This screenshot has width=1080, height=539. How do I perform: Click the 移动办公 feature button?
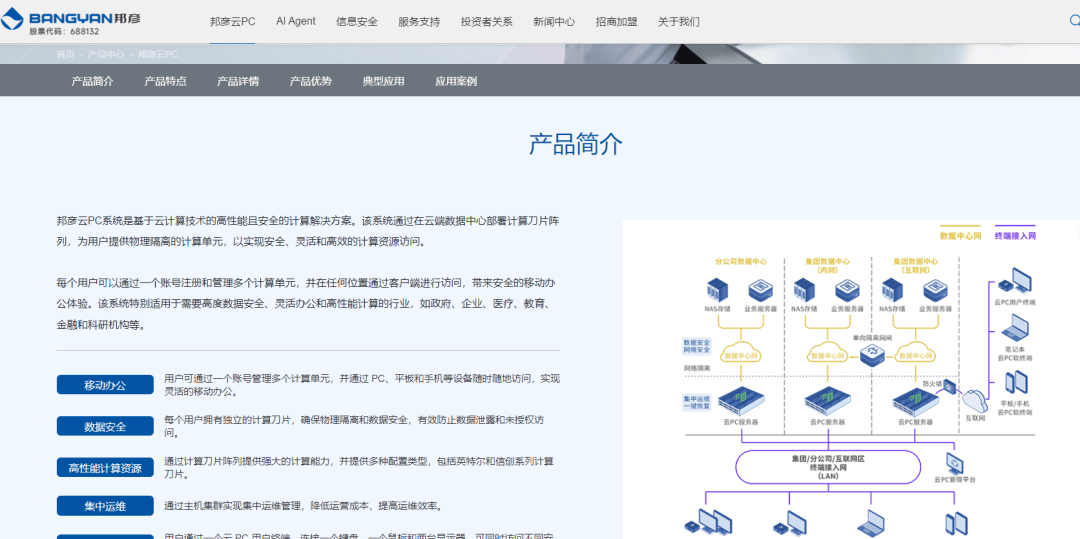pos(105,385)
